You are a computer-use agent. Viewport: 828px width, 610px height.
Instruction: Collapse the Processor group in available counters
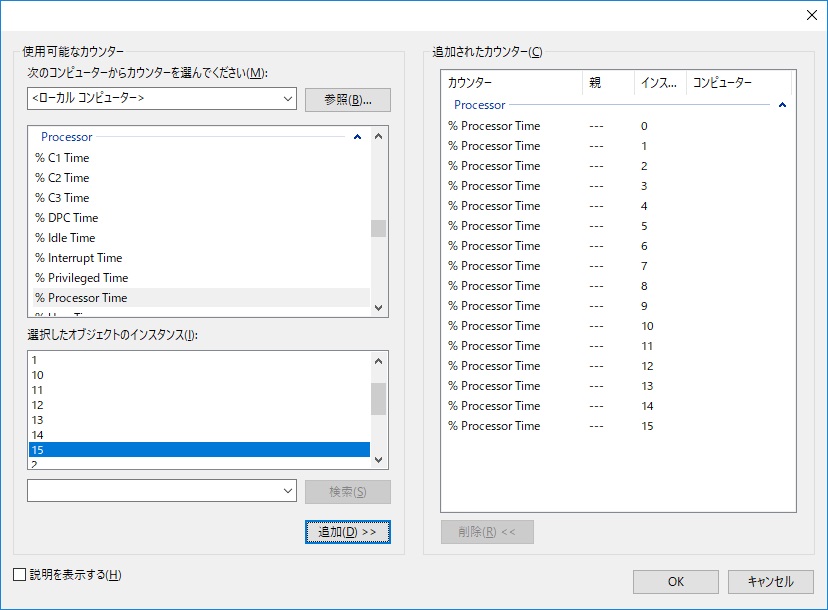tap(357, 137)
